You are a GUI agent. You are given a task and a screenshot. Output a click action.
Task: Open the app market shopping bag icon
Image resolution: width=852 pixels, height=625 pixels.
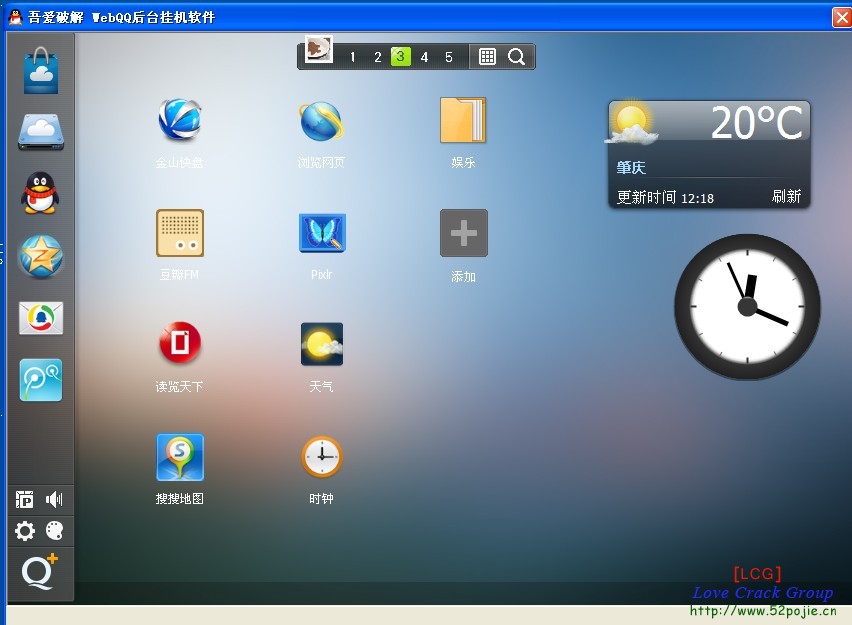pyautogui.click(x=41, y=71)
